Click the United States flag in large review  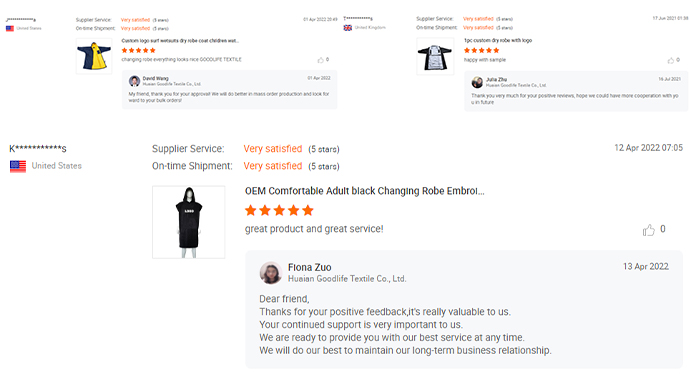pos(18,166)
